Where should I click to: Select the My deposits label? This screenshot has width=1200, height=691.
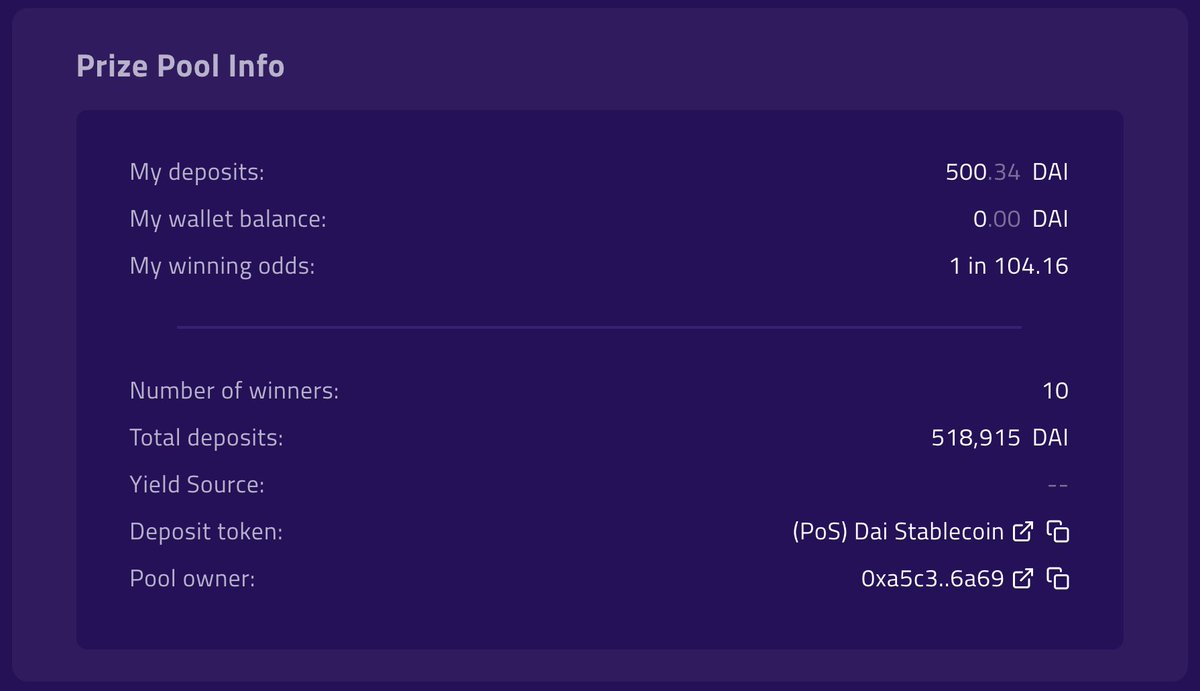pos(197,172)
